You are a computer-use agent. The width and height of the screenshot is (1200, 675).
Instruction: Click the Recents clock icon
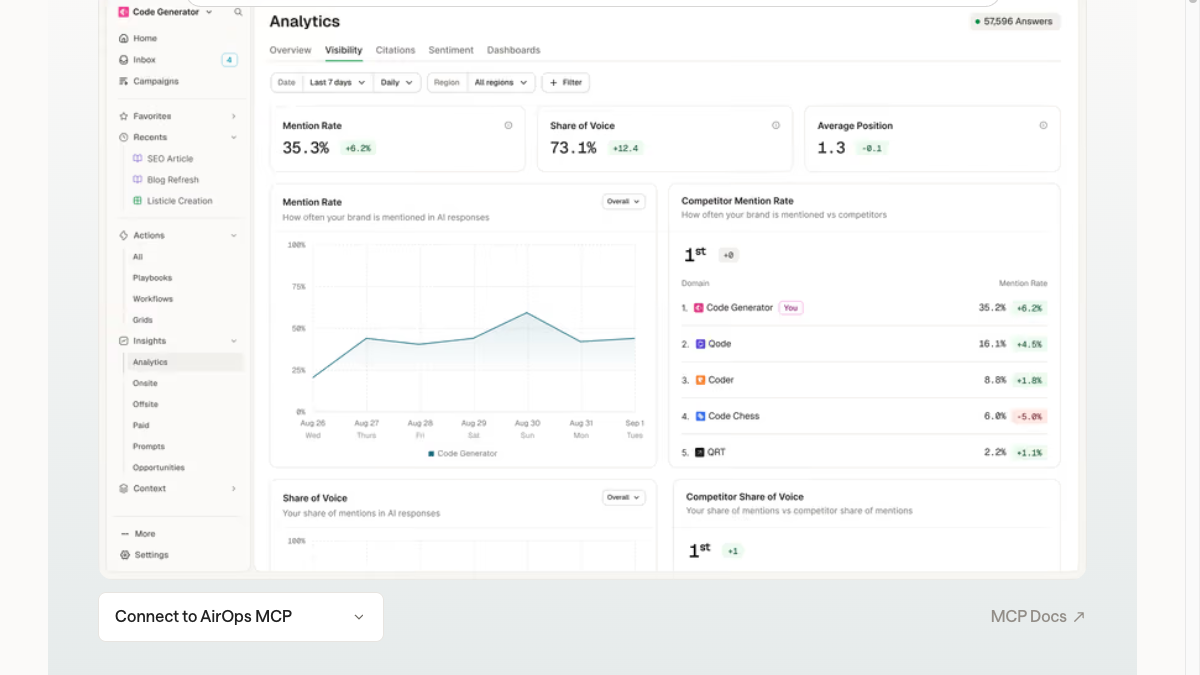123,137
